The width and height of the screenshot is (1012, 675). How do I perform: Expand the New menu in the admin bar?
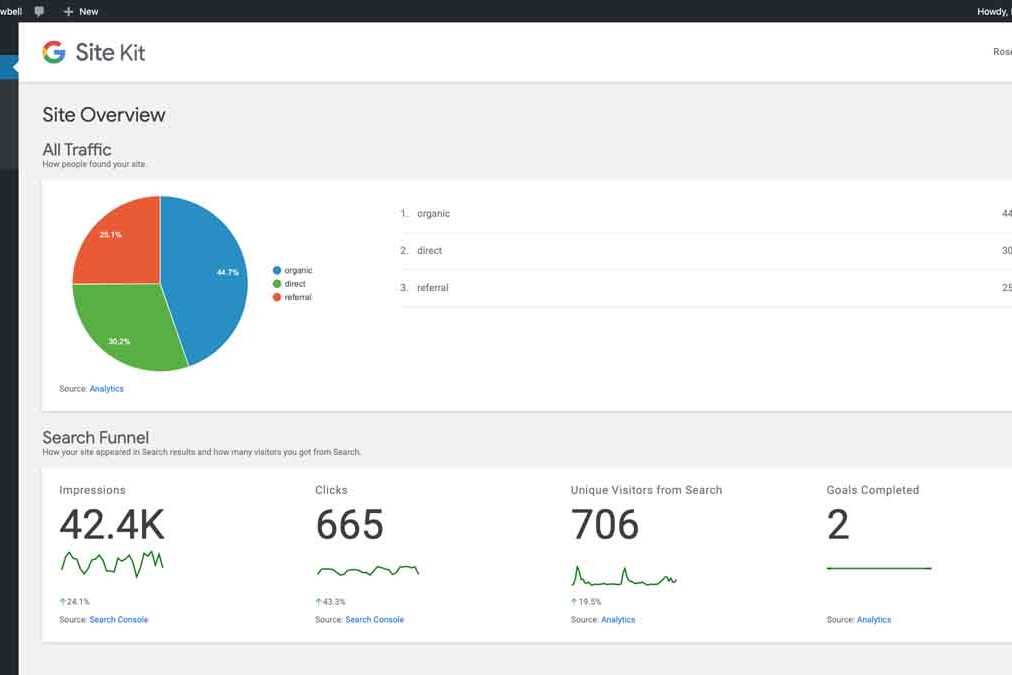click(x=80, y=11)
